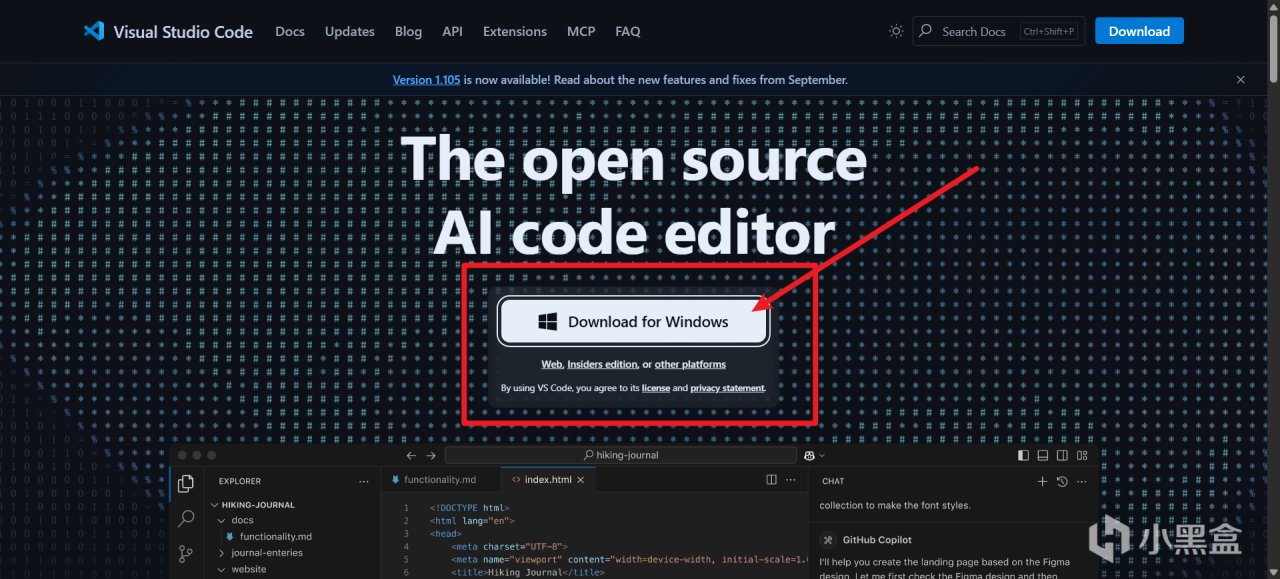Open Source Control view in activity bar
The height and width of the screenshot is (579, 1280).
click(186, 553)
